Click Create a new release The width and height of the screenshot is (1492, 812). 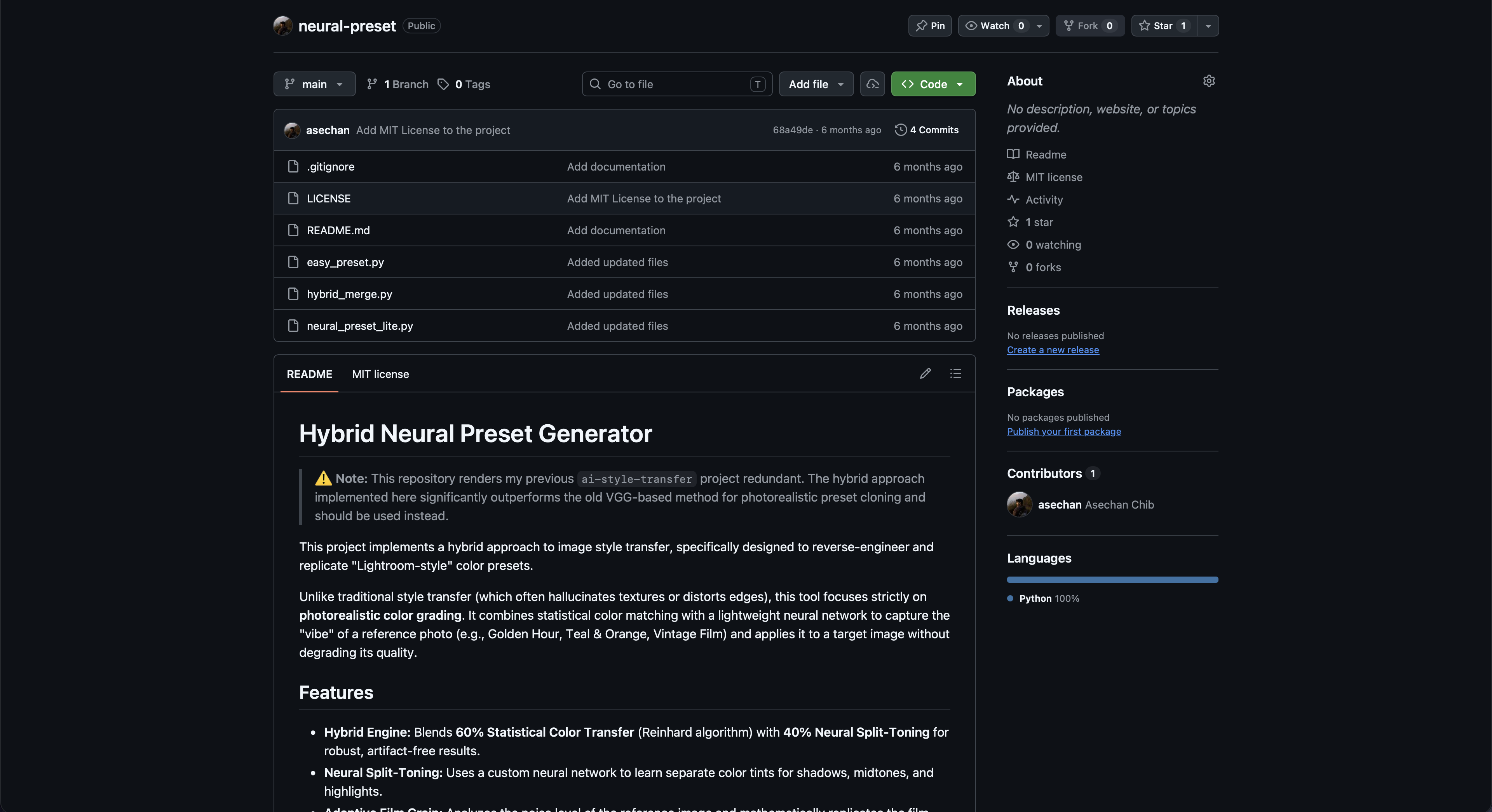click(x=1053, y=350)
